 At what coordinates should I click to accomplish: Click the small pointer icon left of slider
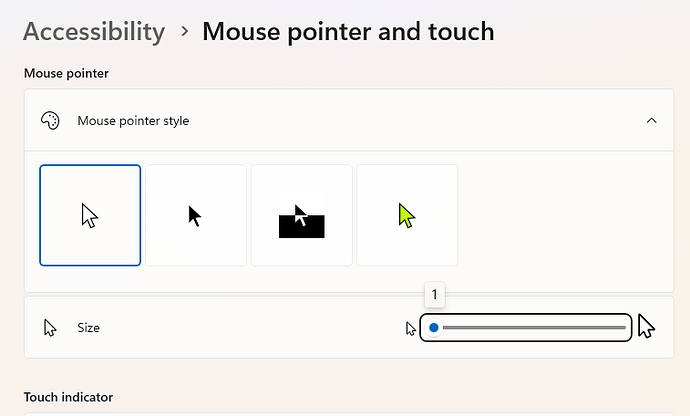pyautogui.click(x=411, y=328)
